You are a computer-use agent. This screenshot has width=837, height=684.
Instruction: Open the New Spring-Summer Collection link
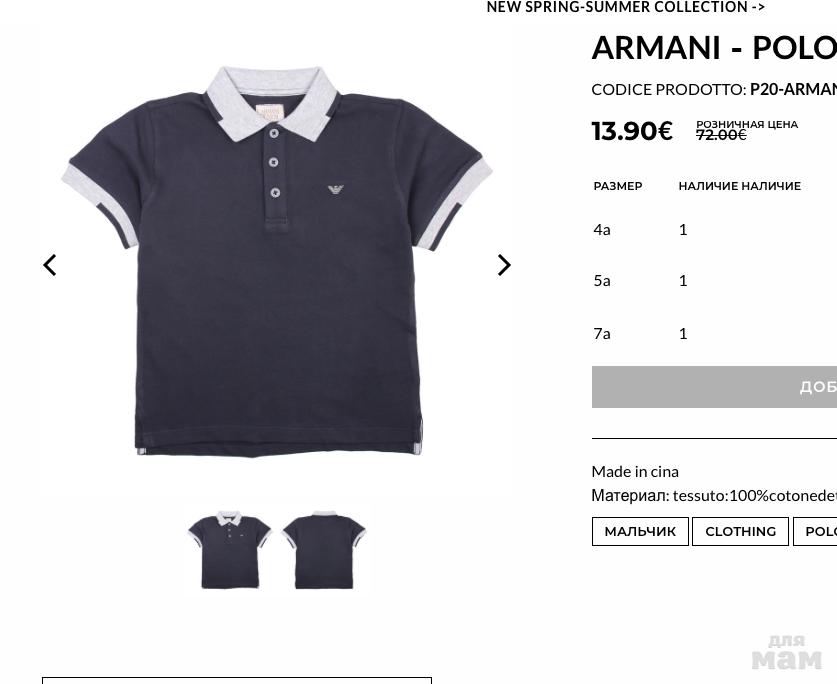point(626,7)
